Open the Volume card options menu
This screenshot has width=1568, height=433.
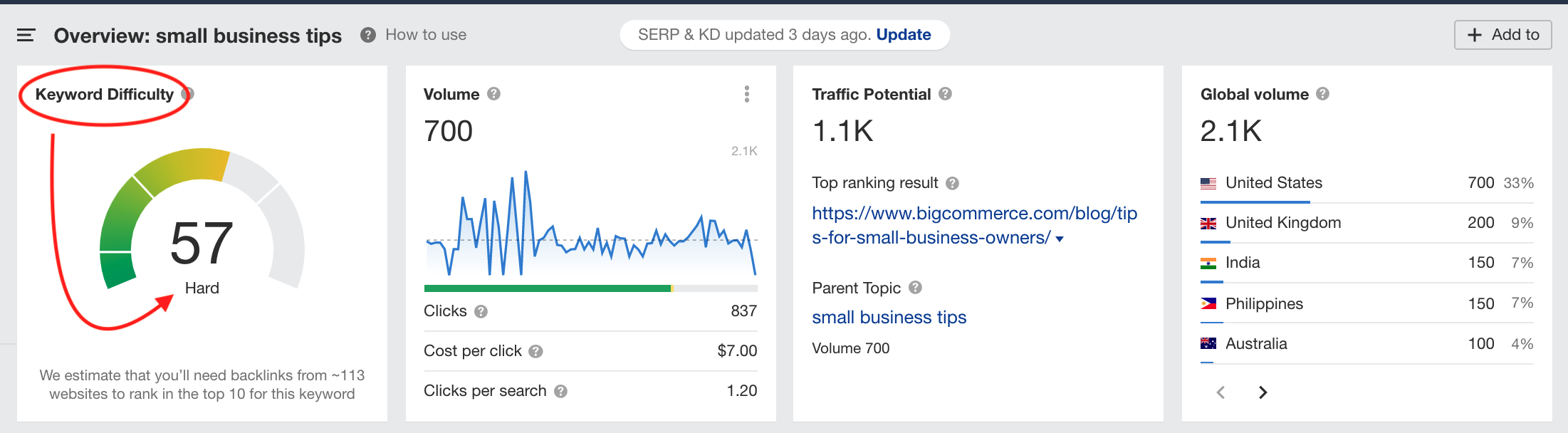746,93
